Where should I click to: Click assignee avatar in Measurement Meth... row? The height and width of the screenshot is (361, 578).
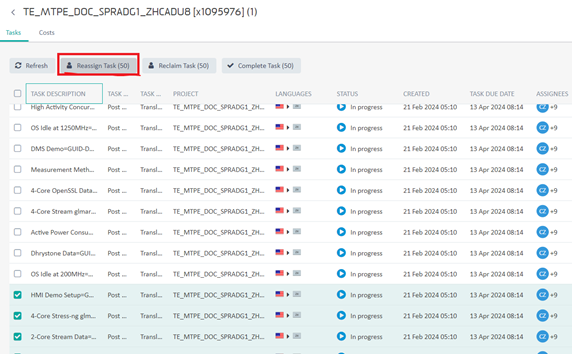click(542, 169)
